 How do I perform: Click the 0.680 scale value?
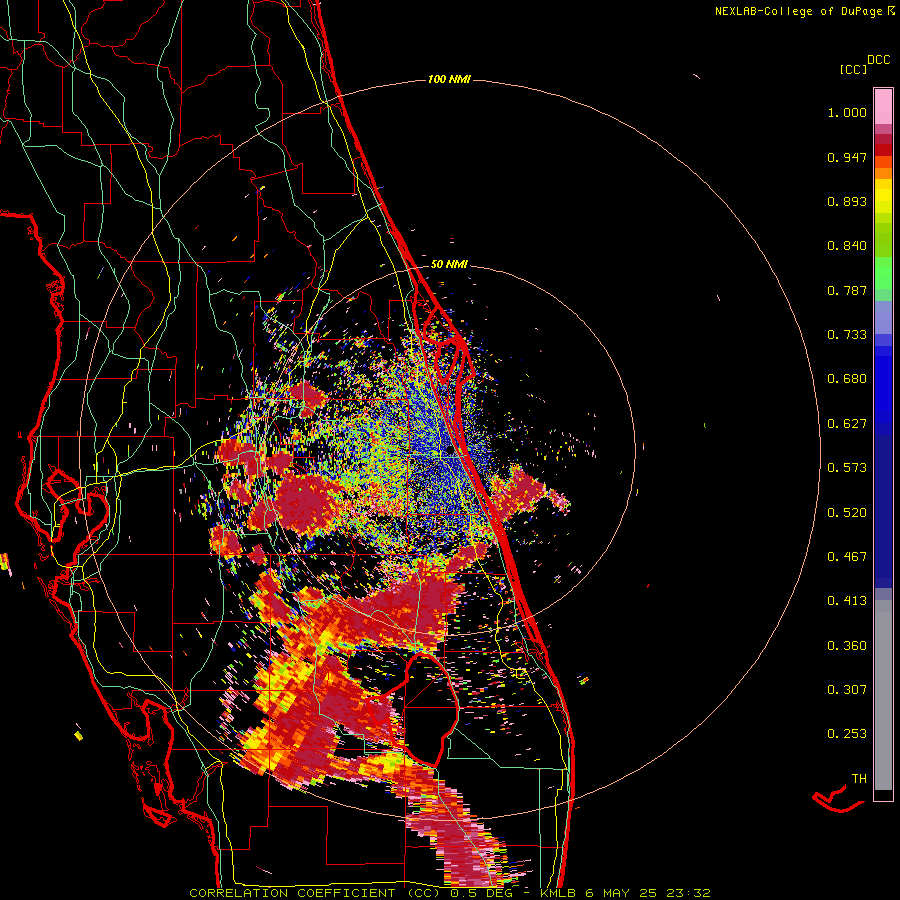[x=847, y=379]
